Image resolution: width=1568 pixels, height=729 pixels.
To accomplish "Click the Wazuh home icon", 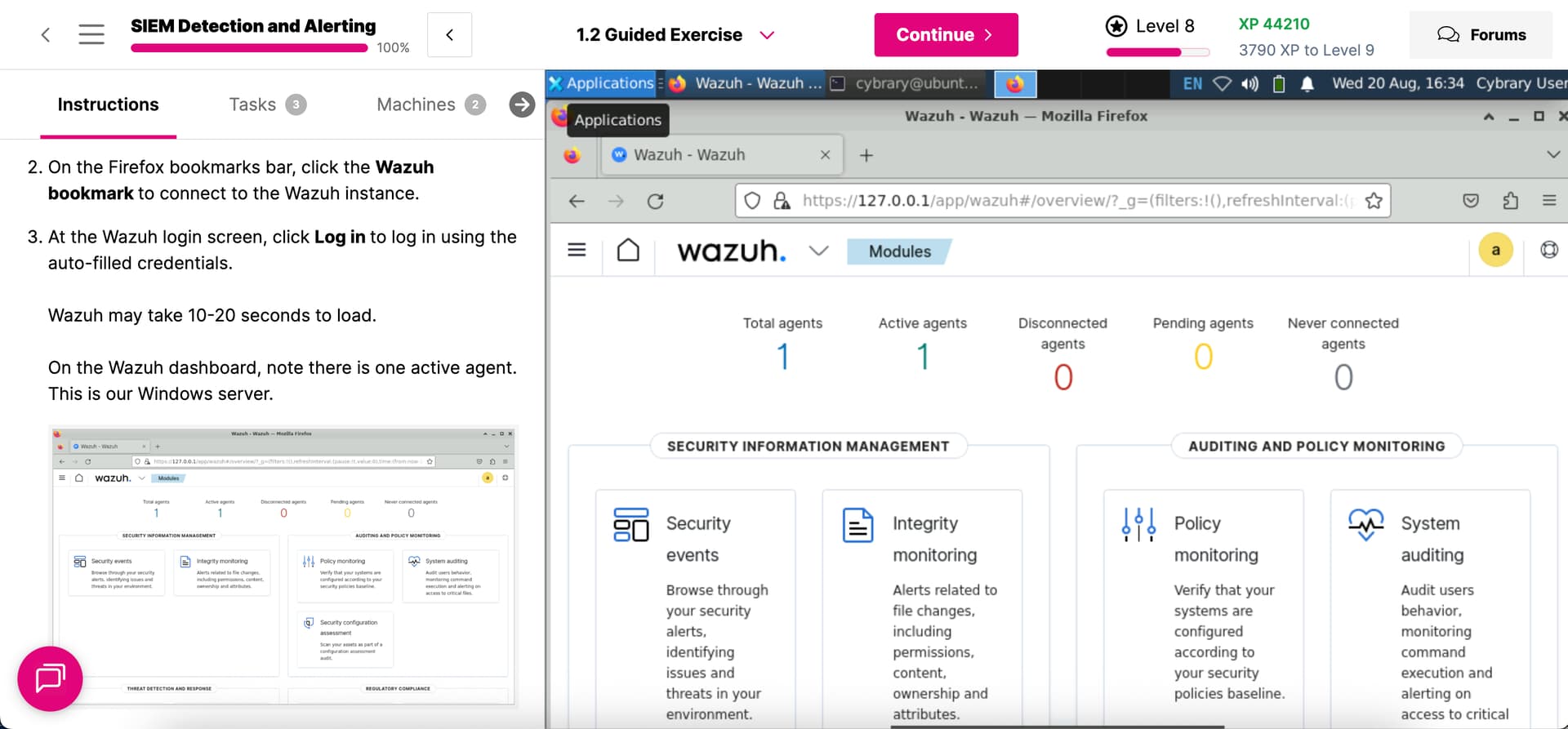I will point(628,251).
